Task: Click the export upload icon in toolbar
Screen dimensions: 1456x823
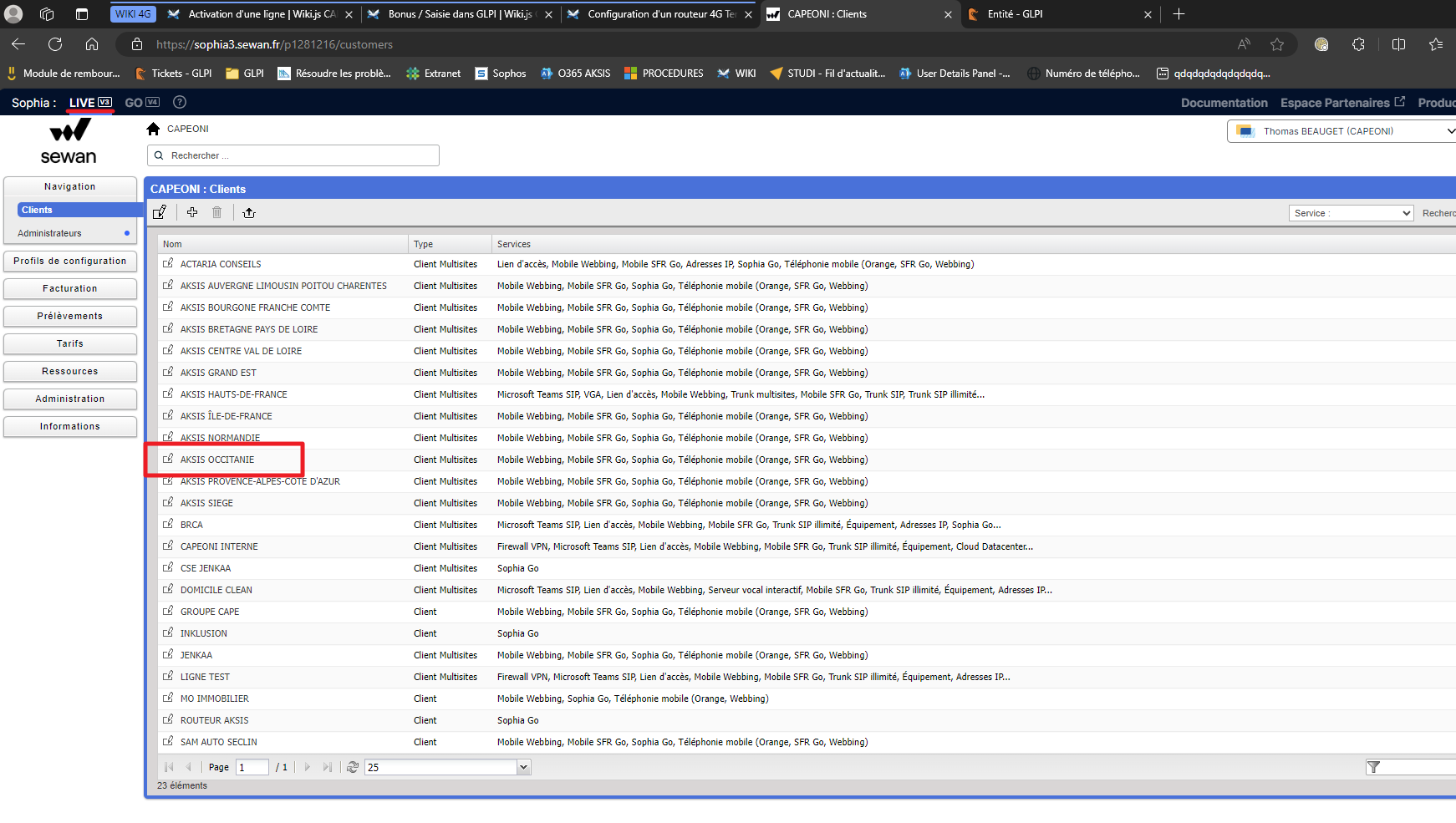Action: point(249,212)
